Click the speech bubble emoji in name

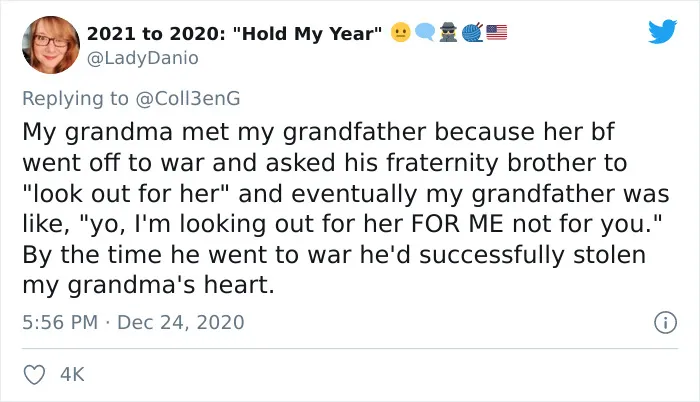point(425,33)
